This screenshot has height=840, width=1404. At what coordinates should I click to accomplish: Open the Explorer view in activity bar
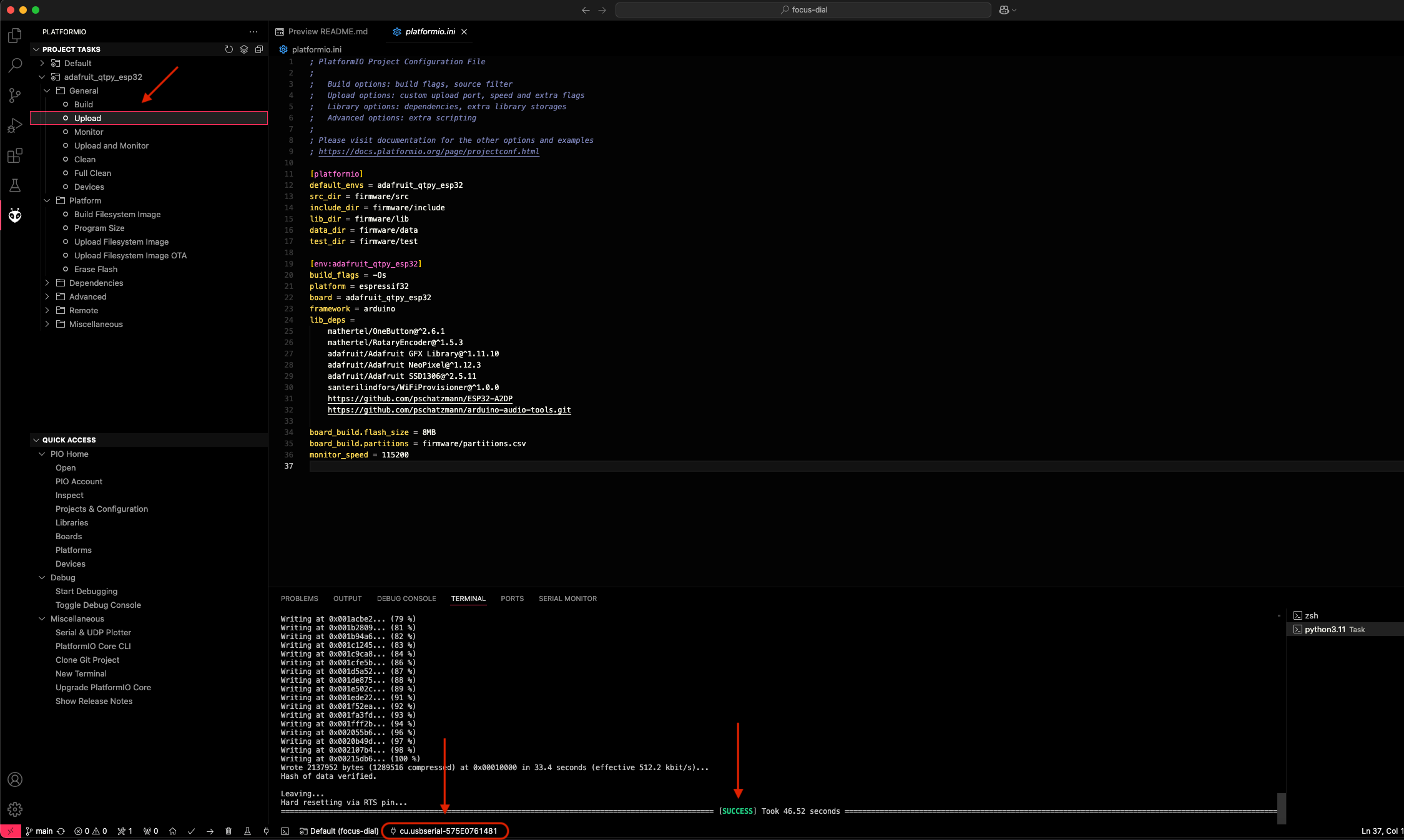tap(15, 36)
